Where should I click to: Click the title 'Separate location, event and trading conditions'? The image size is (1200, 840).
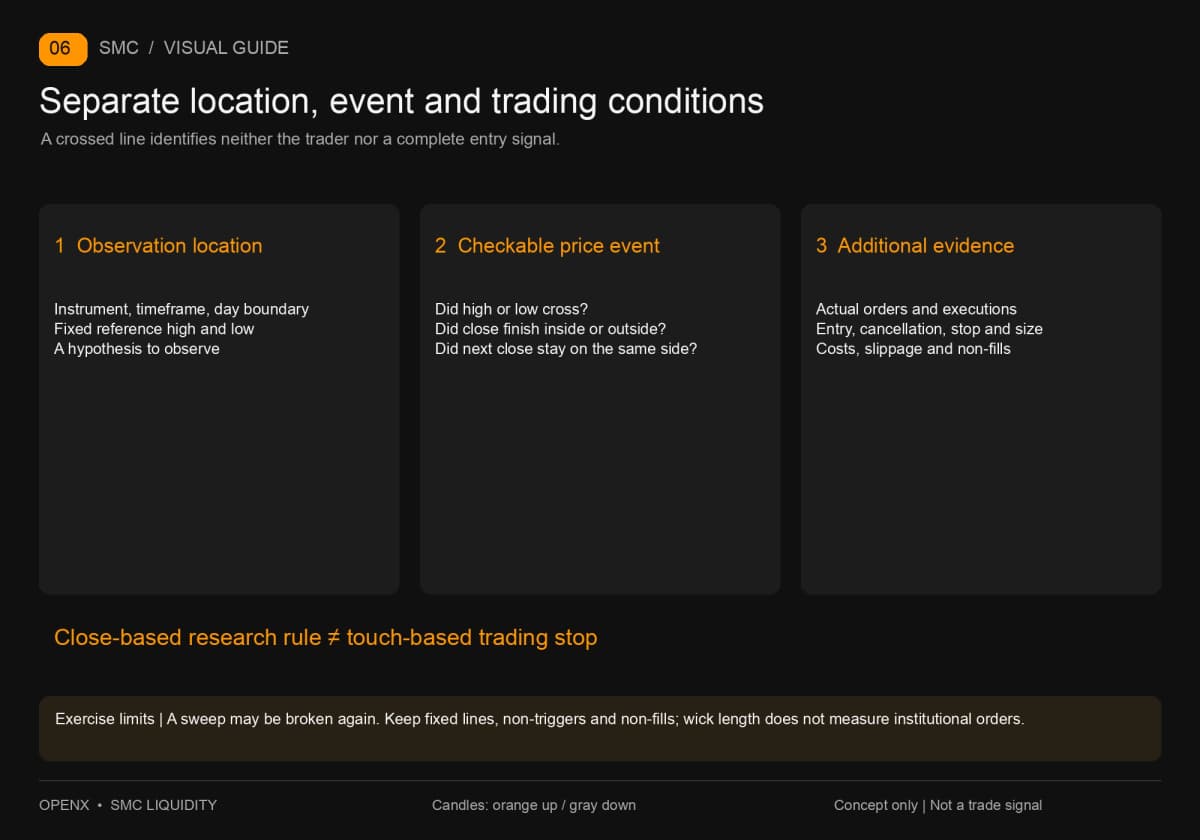tap(401, 101)
